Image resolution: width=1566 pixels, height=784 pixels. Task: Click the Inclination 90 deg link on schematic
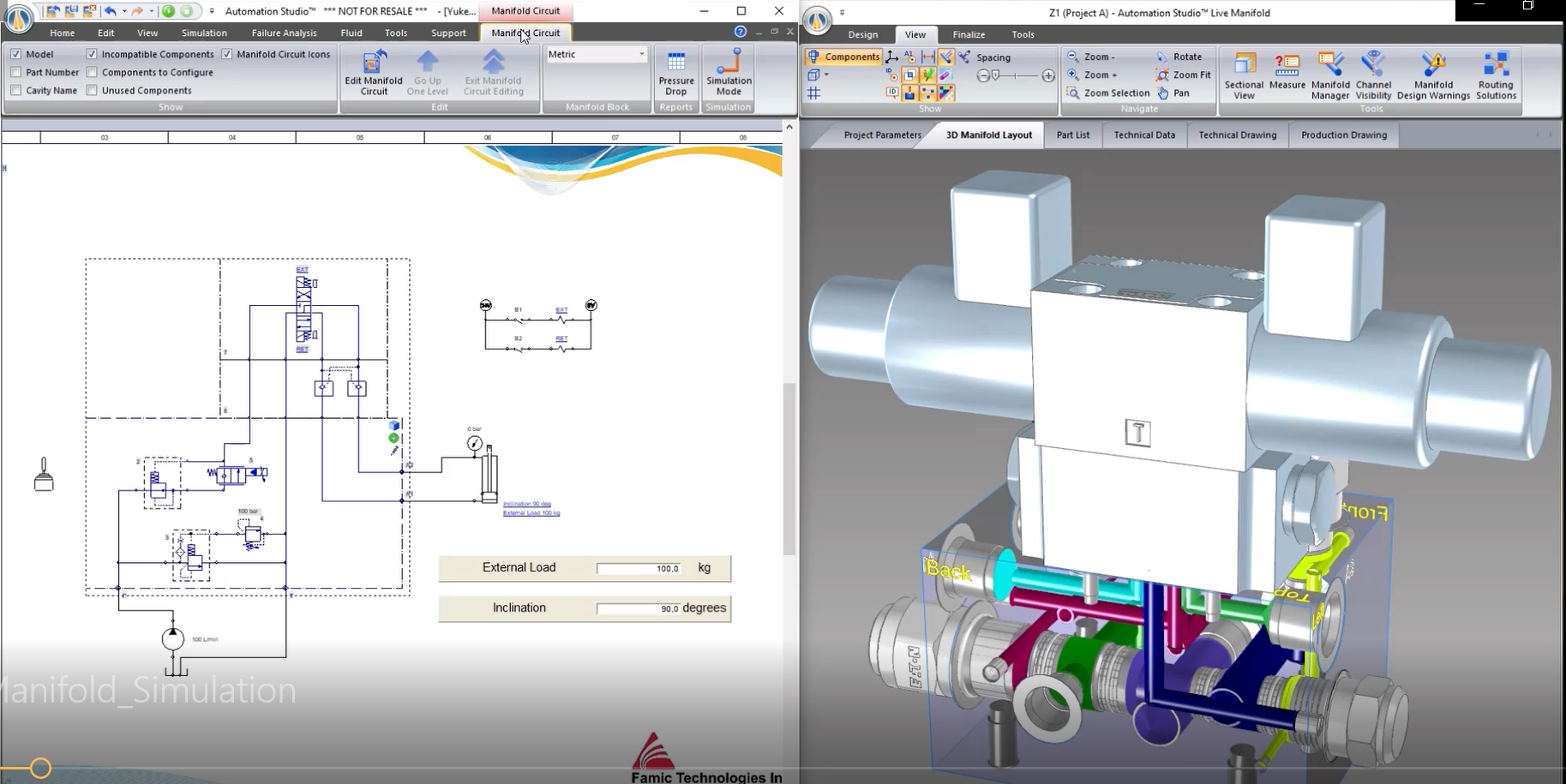pyautogui.click(x=527, y=504)
